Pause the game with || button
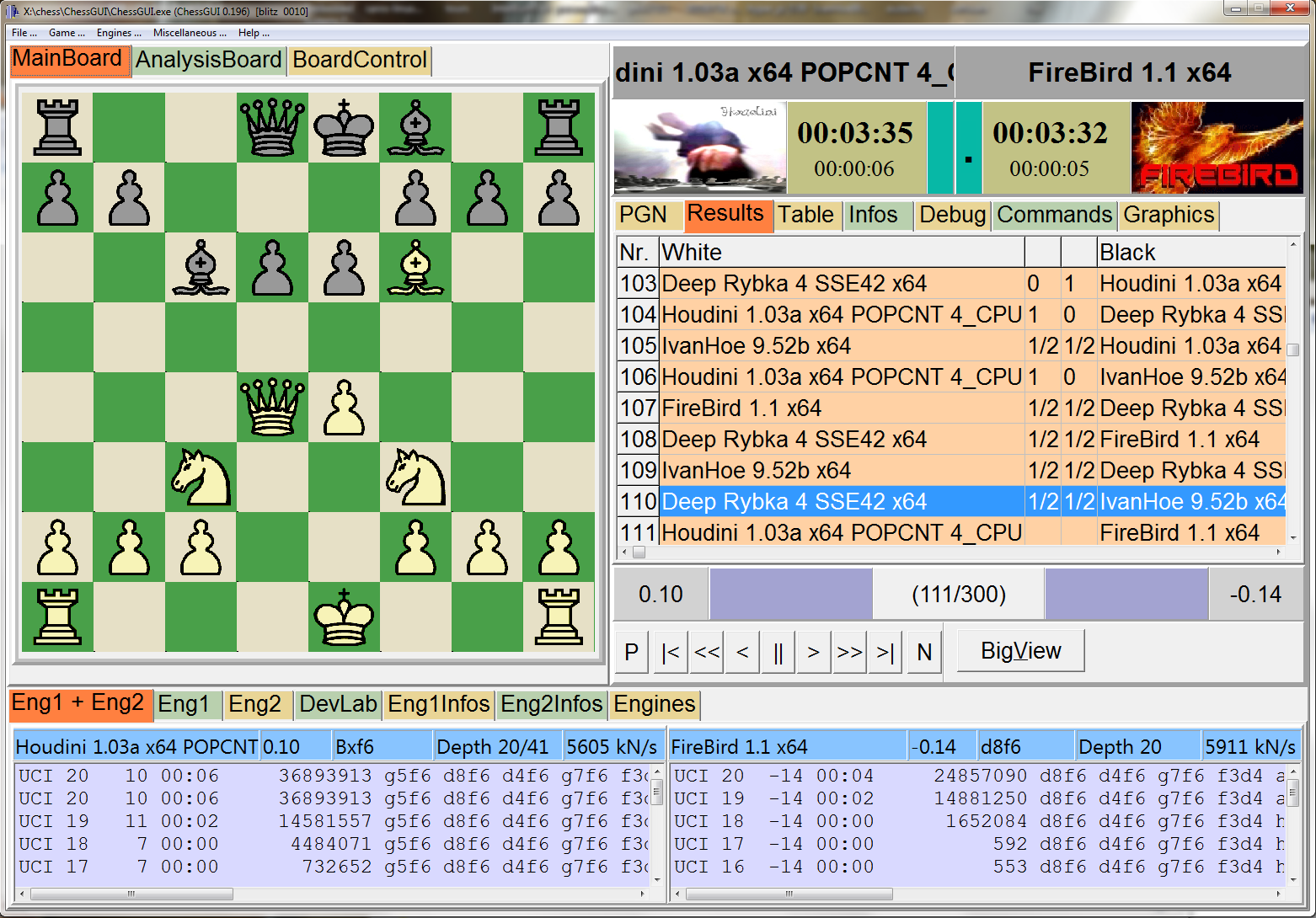The width and height of the screenshot is (1316, 918). [778, 652]
